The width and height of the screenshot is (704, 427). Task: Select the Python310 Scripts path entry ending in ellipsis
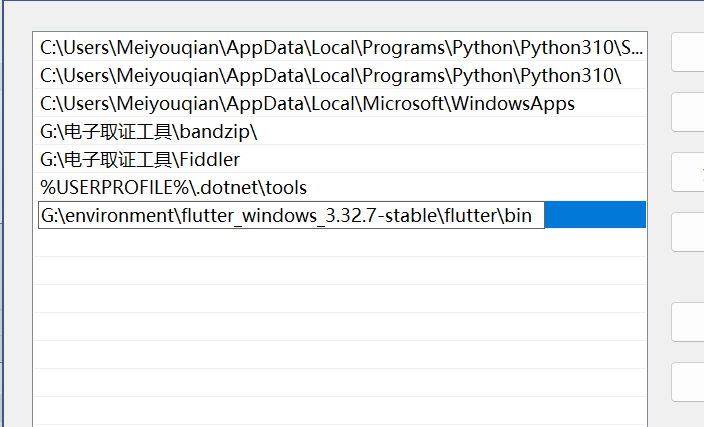tap(340, 47)
